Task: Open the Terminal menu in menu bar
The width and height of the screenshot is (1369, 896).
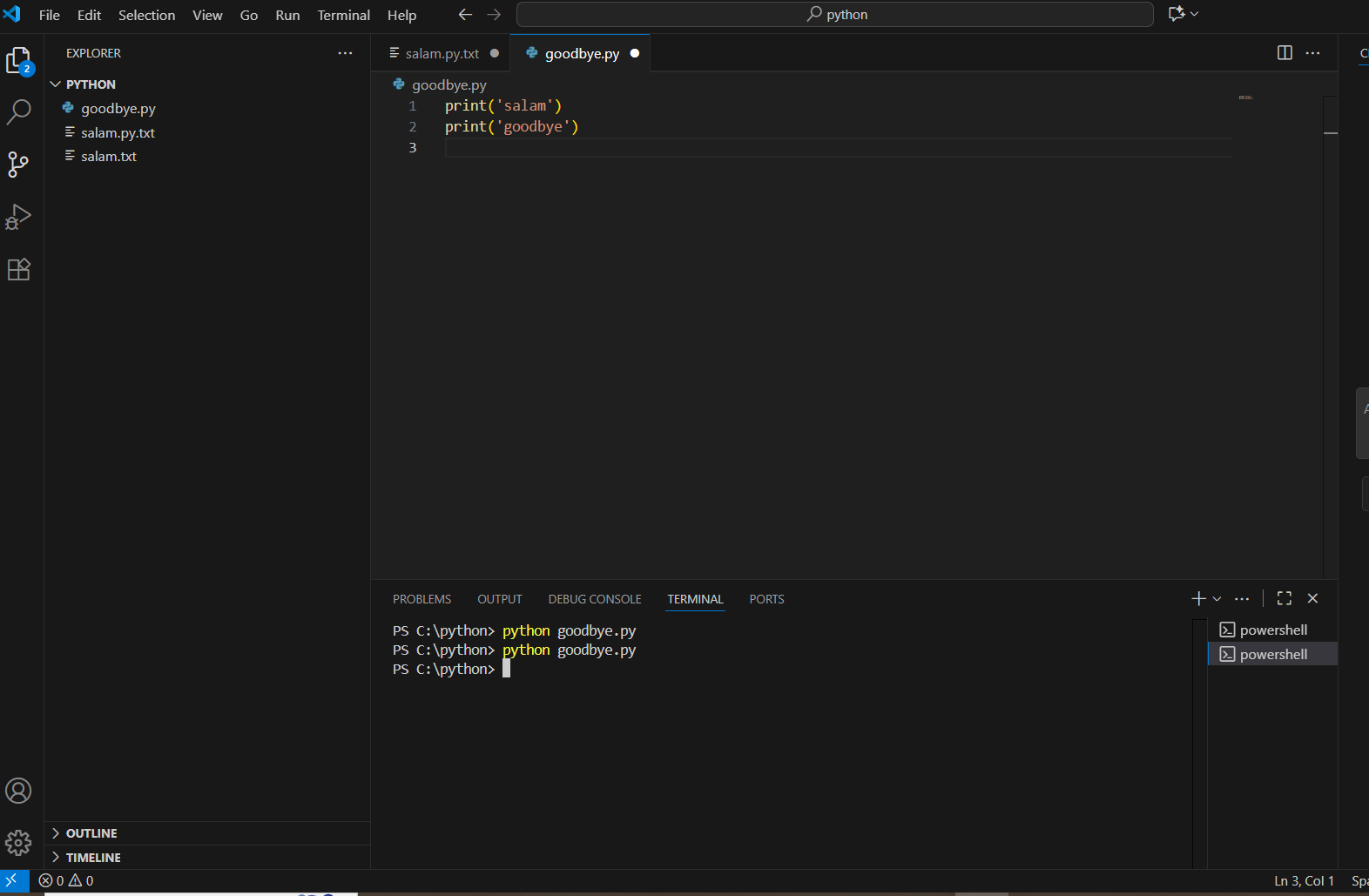Action: (x=343, y=15)
